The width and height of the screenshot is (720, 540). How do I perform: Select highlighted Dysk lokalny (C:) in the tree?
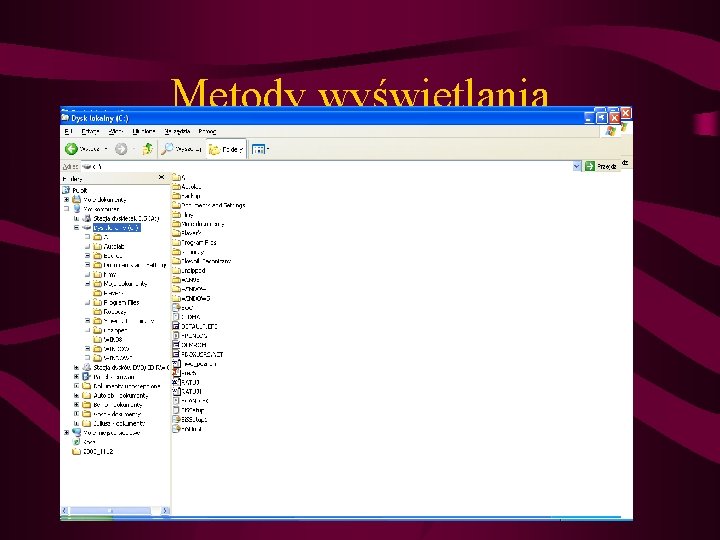pyautogui.click(x=116, y=227)
